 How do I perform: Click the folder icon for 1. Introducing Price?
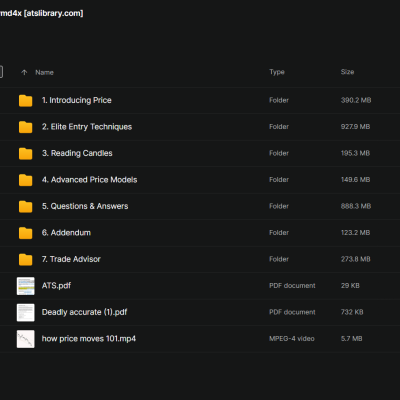coord(25,100)
